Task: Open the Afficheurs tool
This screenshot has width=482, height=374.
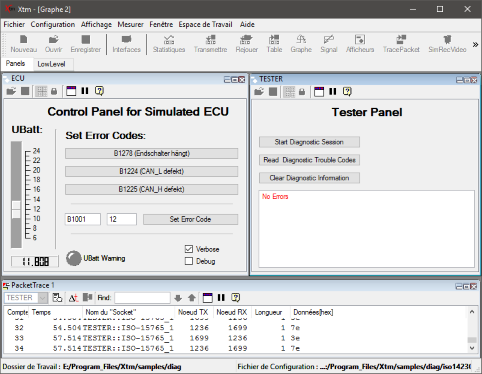Action: (360, 44)
